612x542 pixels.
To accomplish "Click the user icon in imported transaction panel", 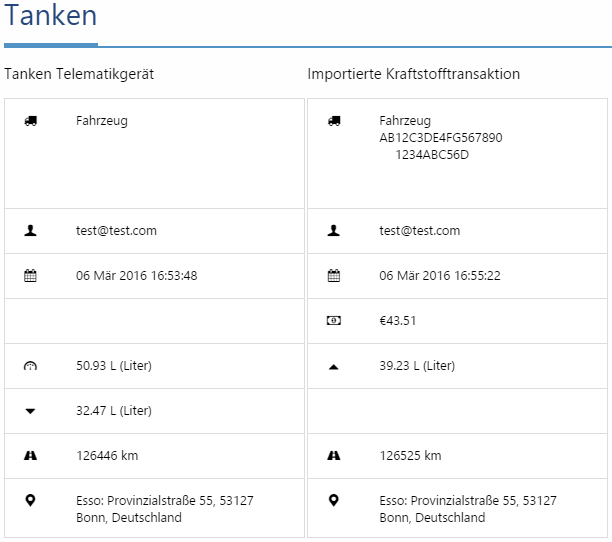I will click(x=334, y=231).
